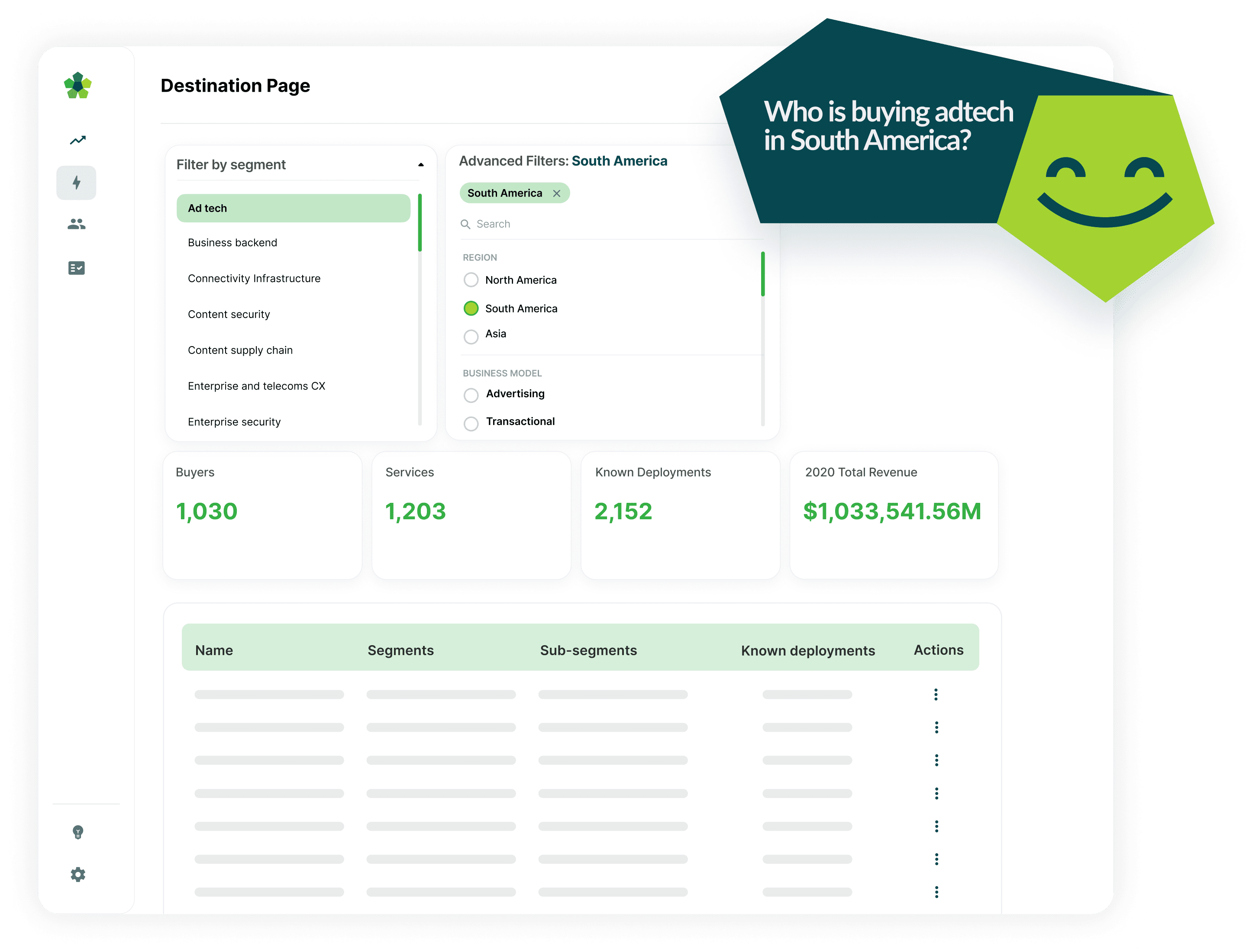The width and height of the screenshot is (1259, 952).
Task: Select the Content security segment
Action: (229, 315)
